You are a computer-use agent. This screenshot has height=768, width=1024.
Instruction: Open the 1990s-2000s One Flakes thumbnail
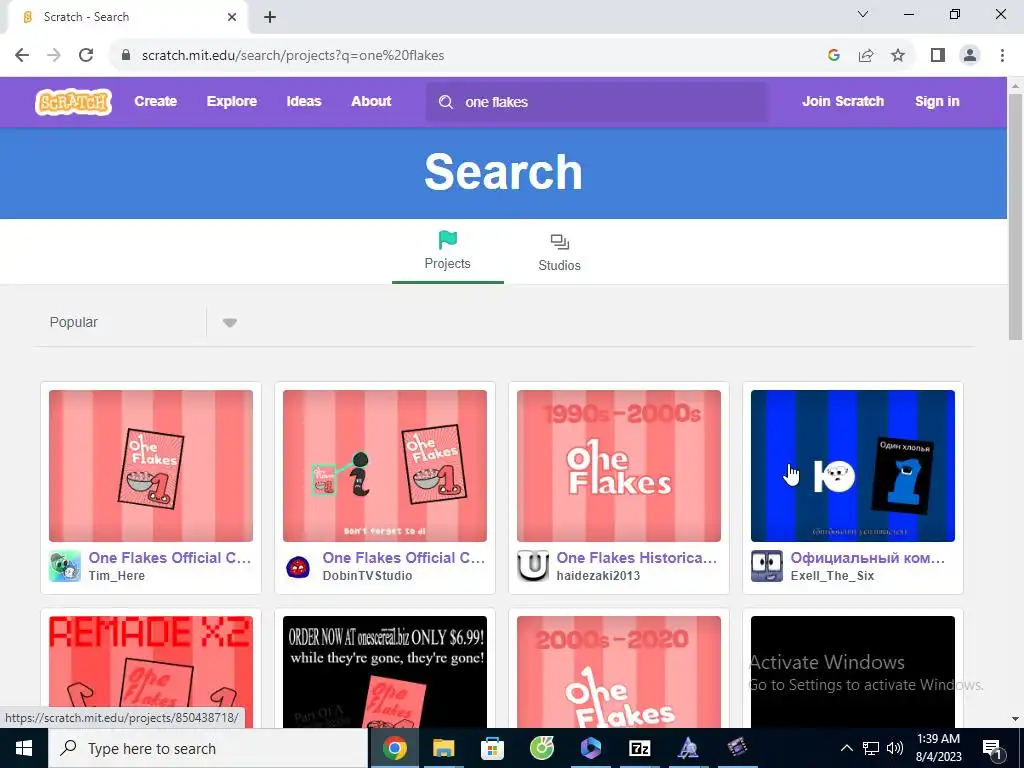pyautogui.click(x=618, y=466)
